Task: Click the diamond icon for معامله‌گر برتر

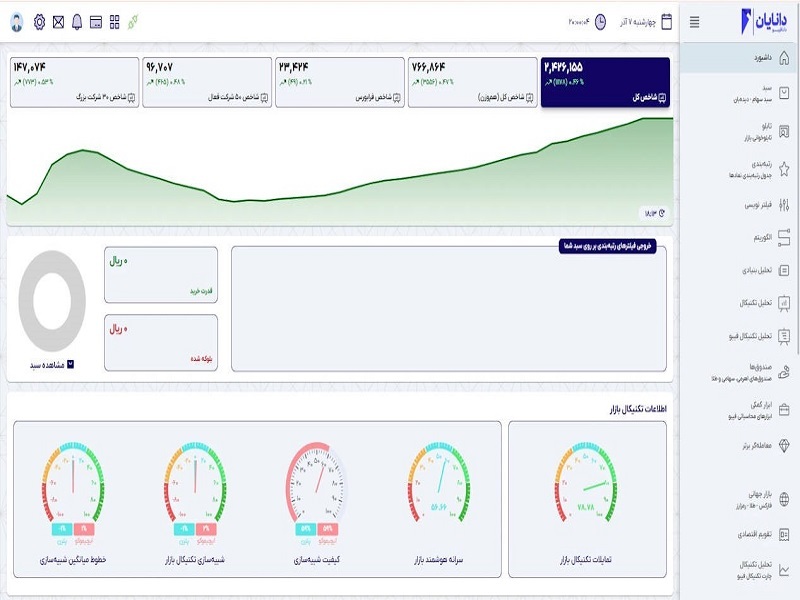Action: point(784,445)
